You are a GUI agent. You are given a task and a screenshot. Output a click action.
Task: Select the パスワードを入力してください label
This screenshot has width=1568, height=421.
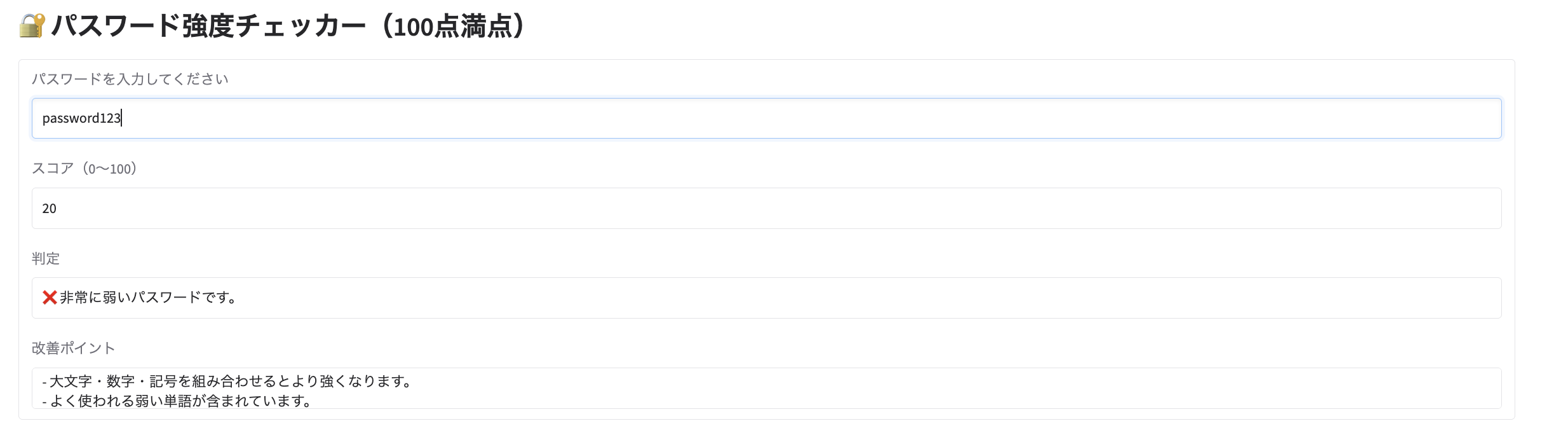(x=130, y=78)
